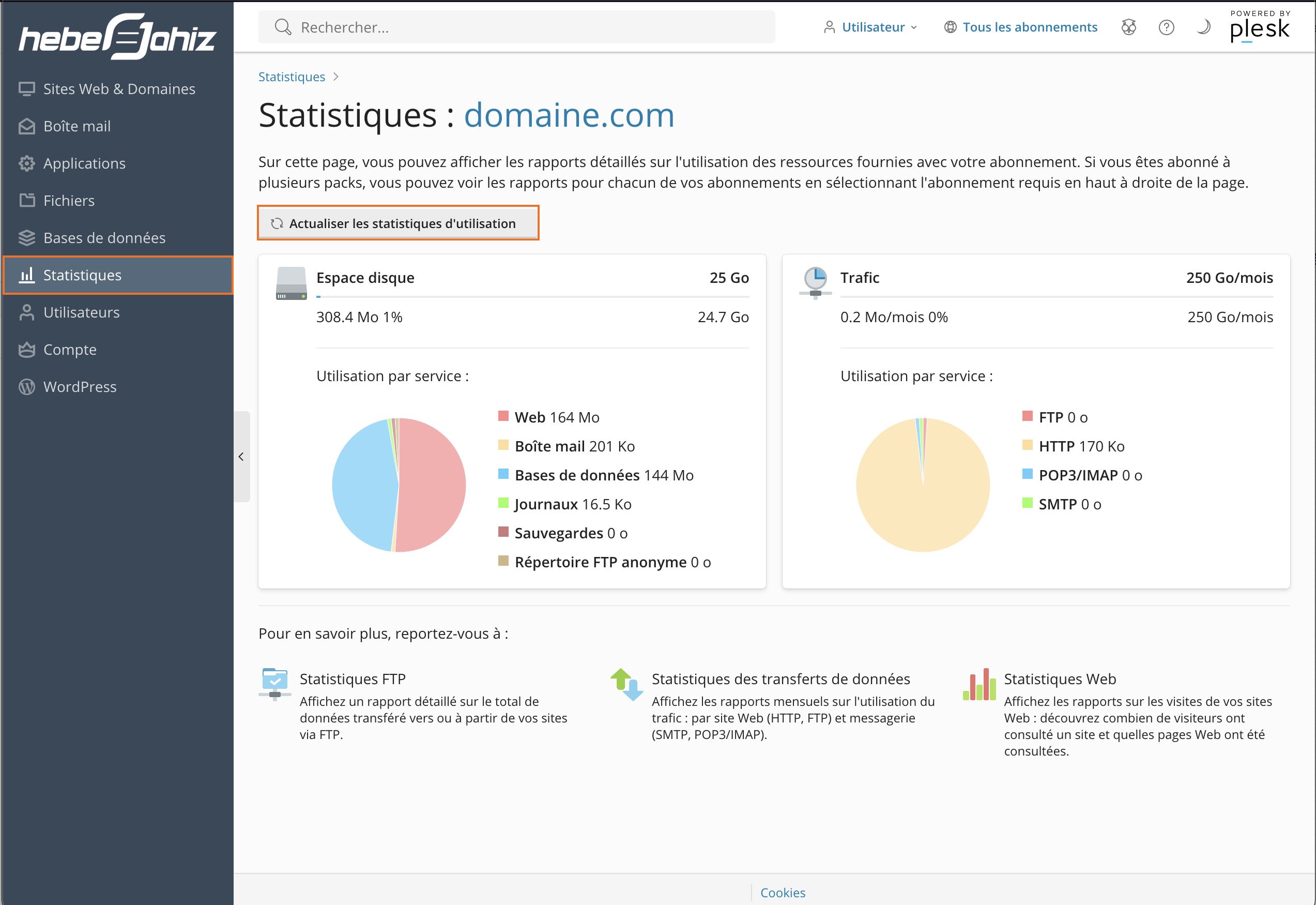Click the disk usage pie chart
Image resolution: width=1316 pixels, height=905 pixels.
(x=399, y=485)
